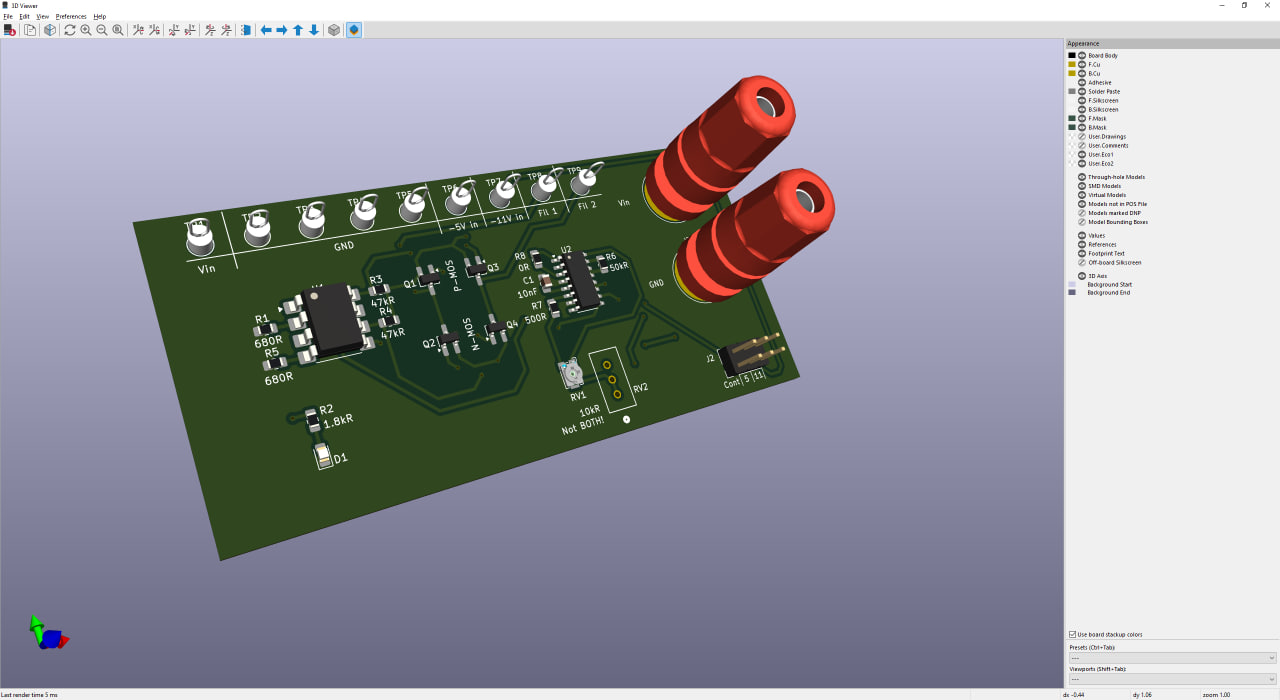The height and width of the screenshot is (700, 1280).
Task: Click the F.Cu color swatch
Action: [x=1072, y=64]
